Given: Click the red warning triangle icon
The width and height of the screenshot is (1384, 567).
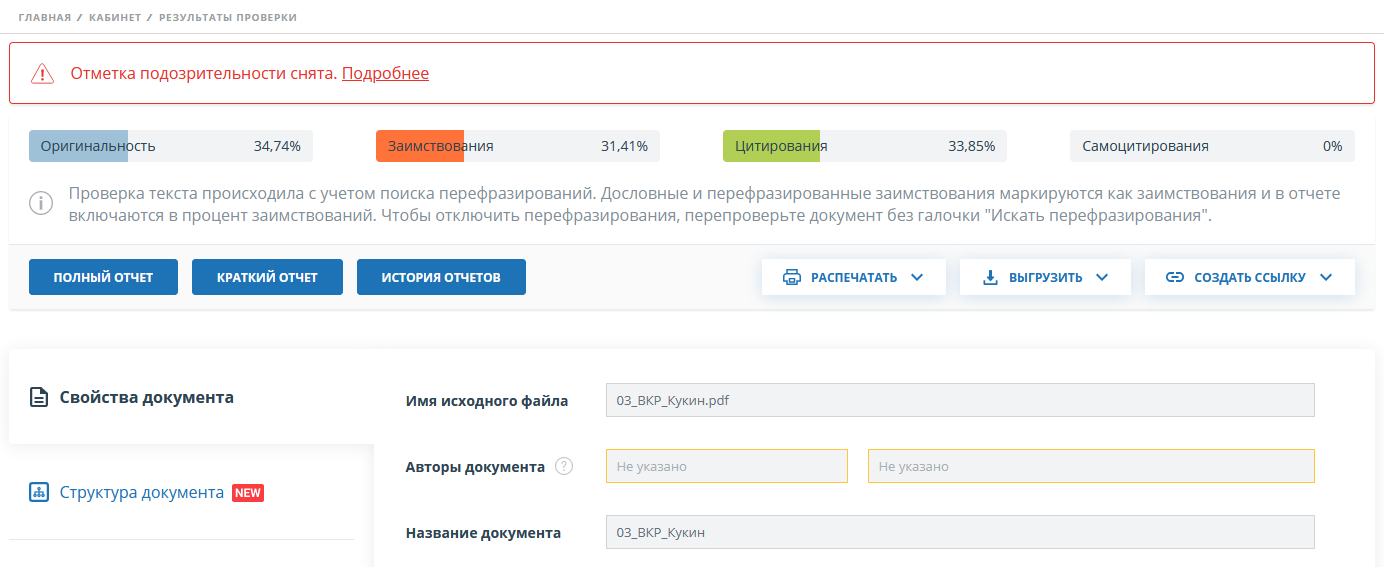Looking at the screenshot, I should pos(42,73).
